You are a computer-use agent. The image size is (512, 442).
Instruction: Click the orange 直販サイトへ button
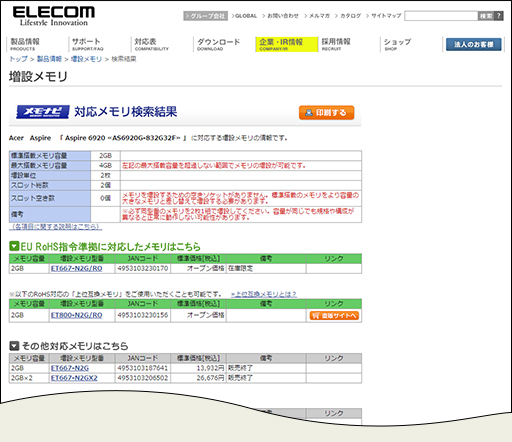point(334,315)
